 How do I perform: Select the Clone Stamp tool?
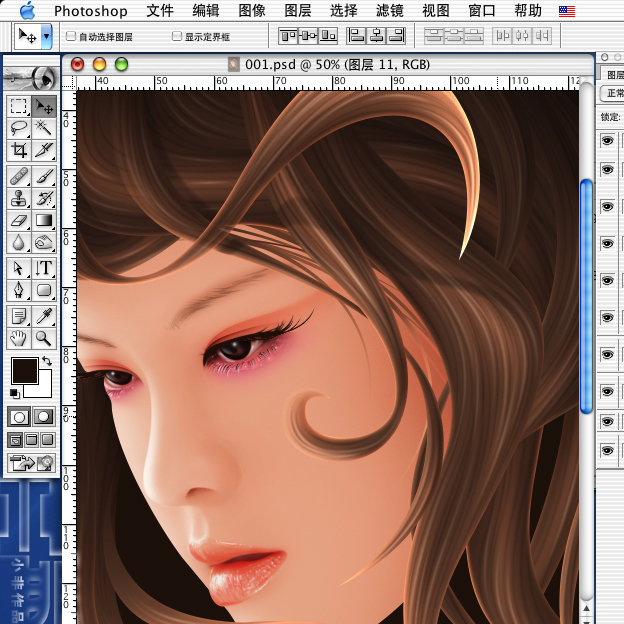(x=18, y=198)
